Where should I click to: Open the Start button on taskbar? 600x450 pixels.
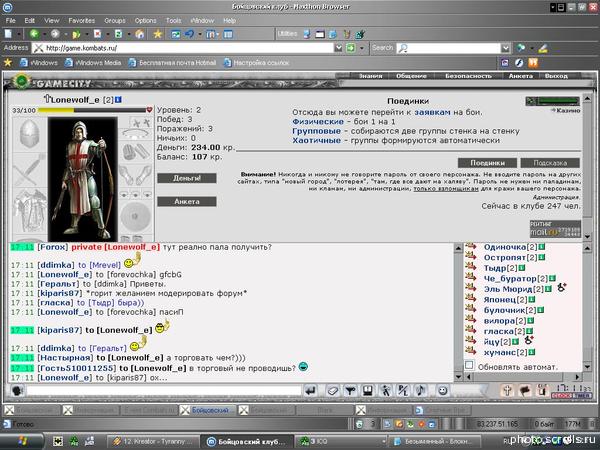click(21, 442)
